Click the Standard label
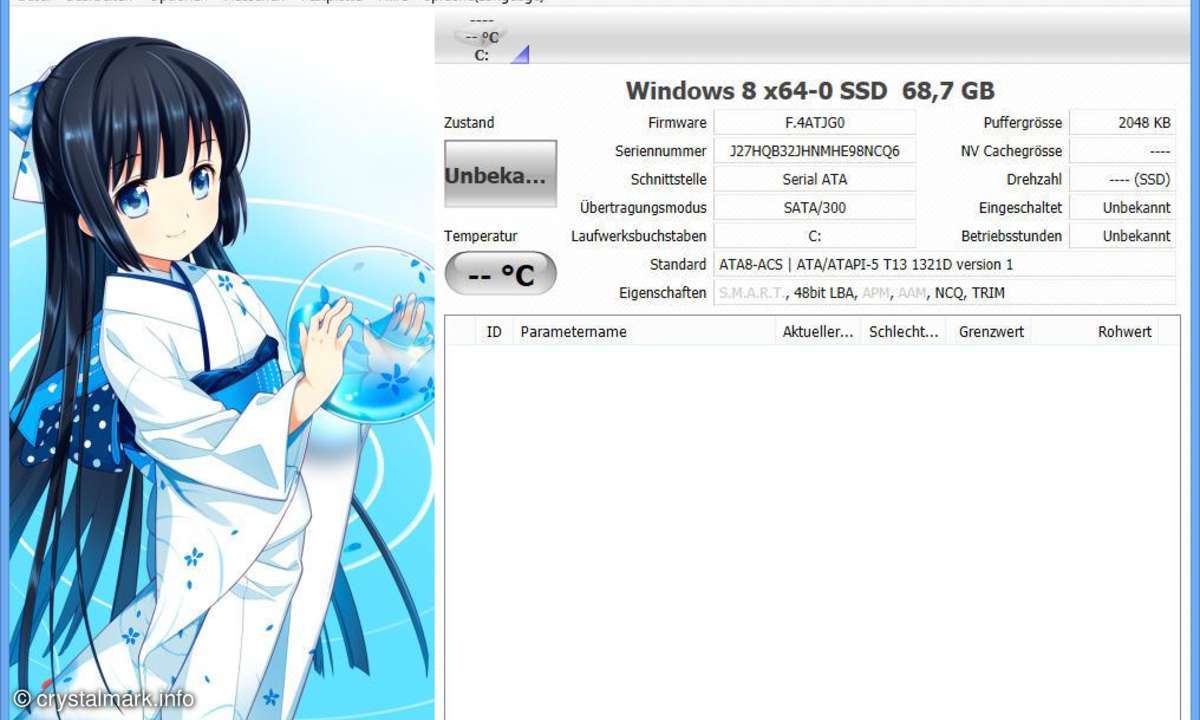 pyautogui.click(x=678, y=265)
